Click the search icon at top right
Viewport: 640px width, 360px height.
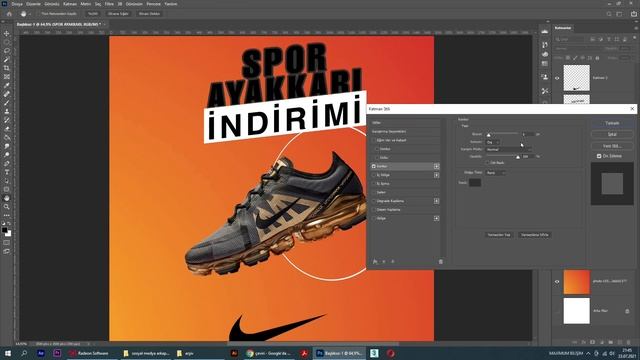(609, 13)
